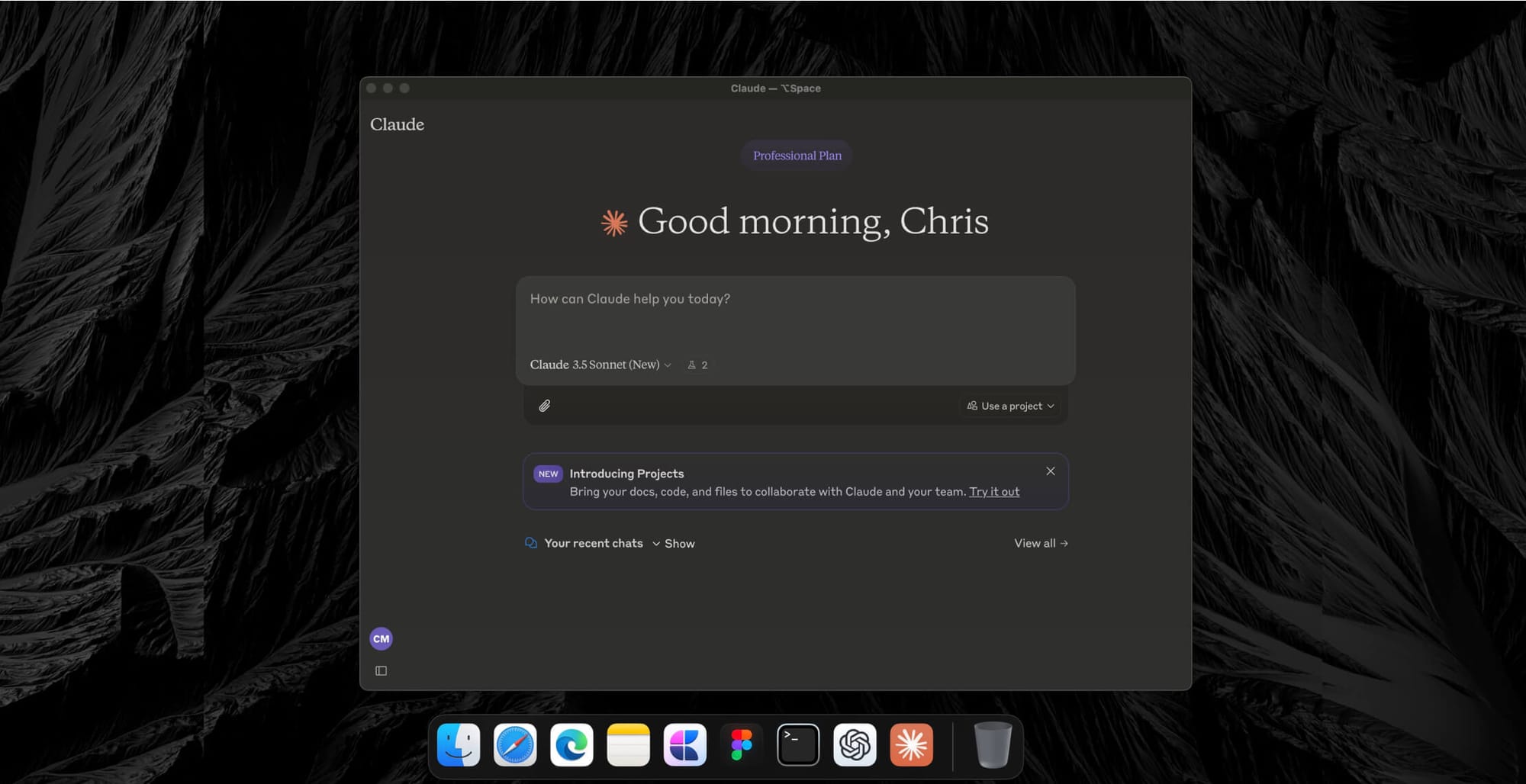Click the chevron next to Show
This screenshot has height=784, width=1526.
point(656,543)
